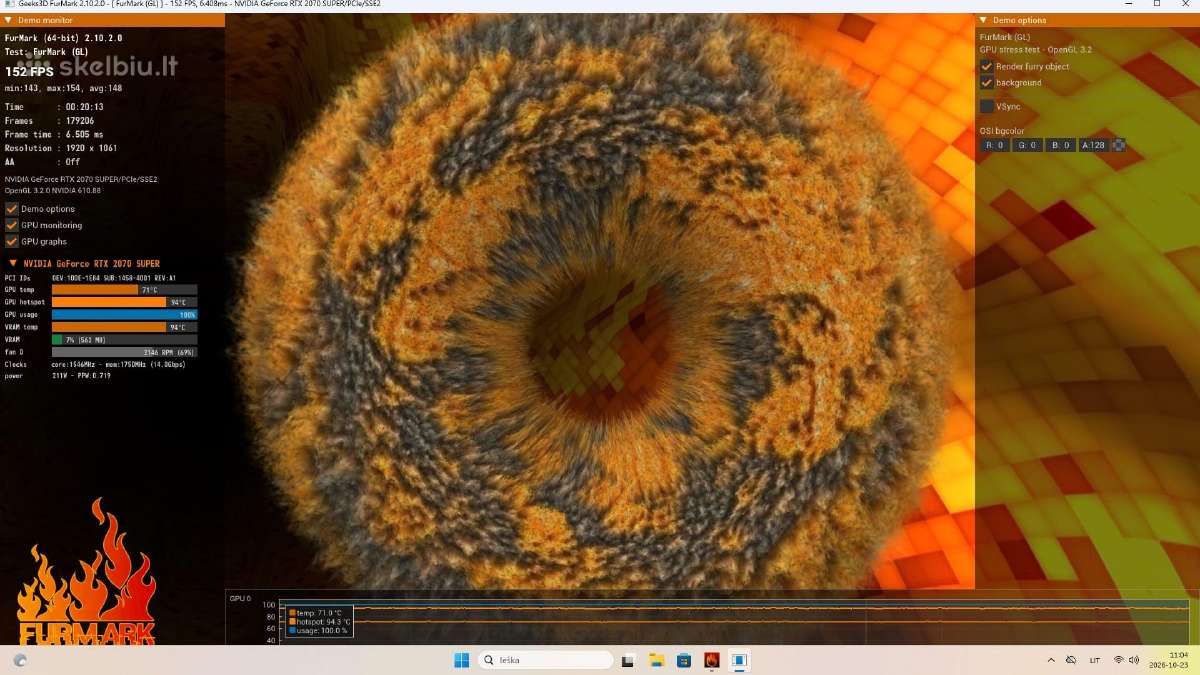Close the FurMark window
The width and height of the screenshot is (1200, 675).
pos(1186,5)
